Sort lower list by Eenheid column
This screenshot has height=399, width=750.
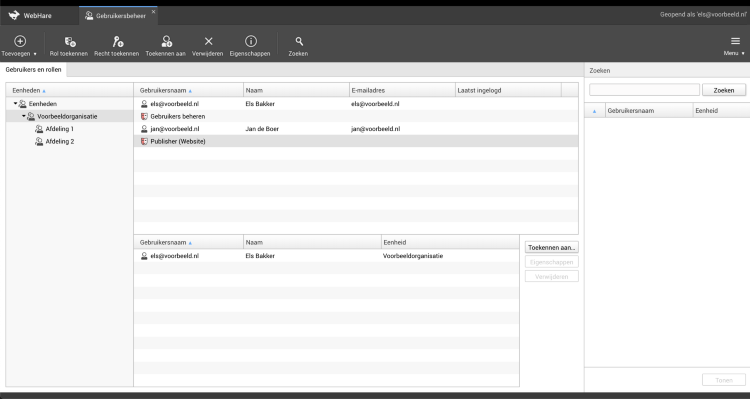coord(450,243)
